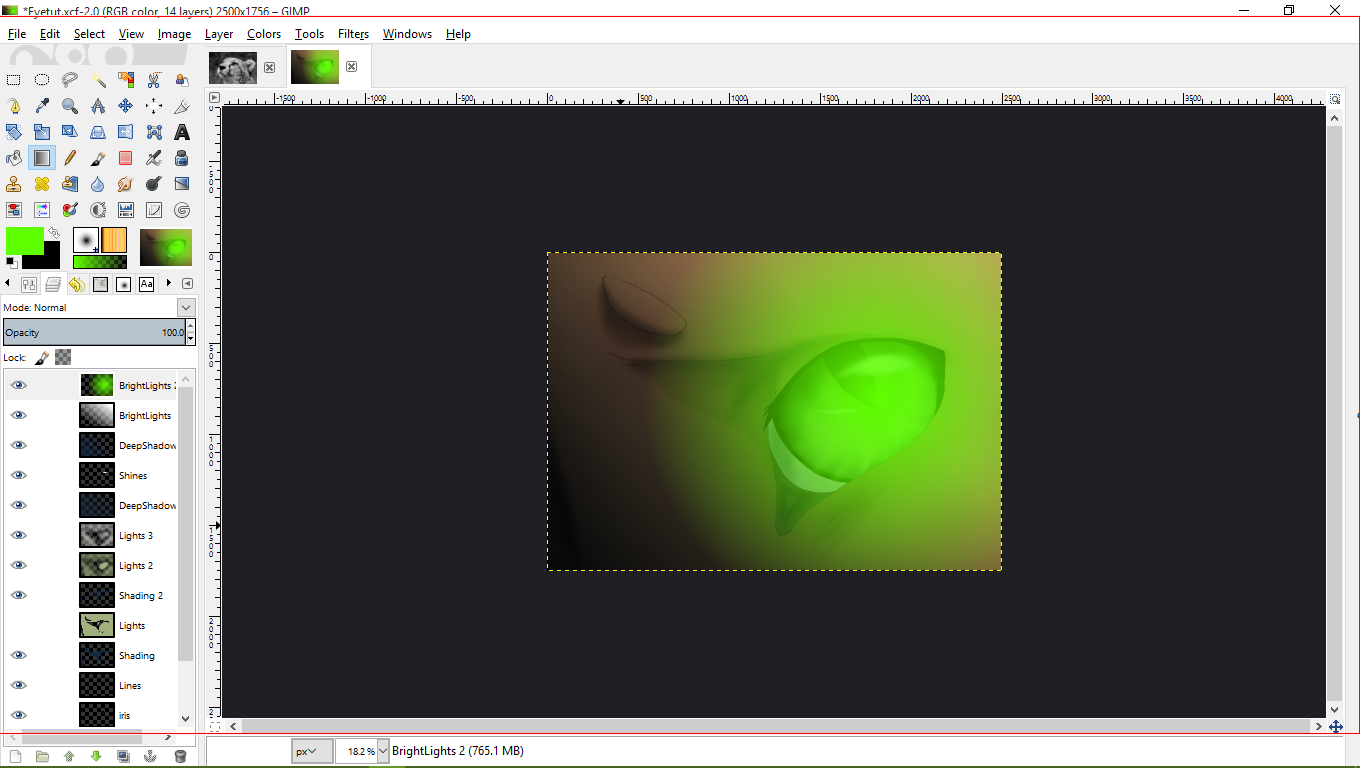The height and width of the screenshot is (768, 1360).
Task: Open the Filters menu
Action: (x=353, y=34)
